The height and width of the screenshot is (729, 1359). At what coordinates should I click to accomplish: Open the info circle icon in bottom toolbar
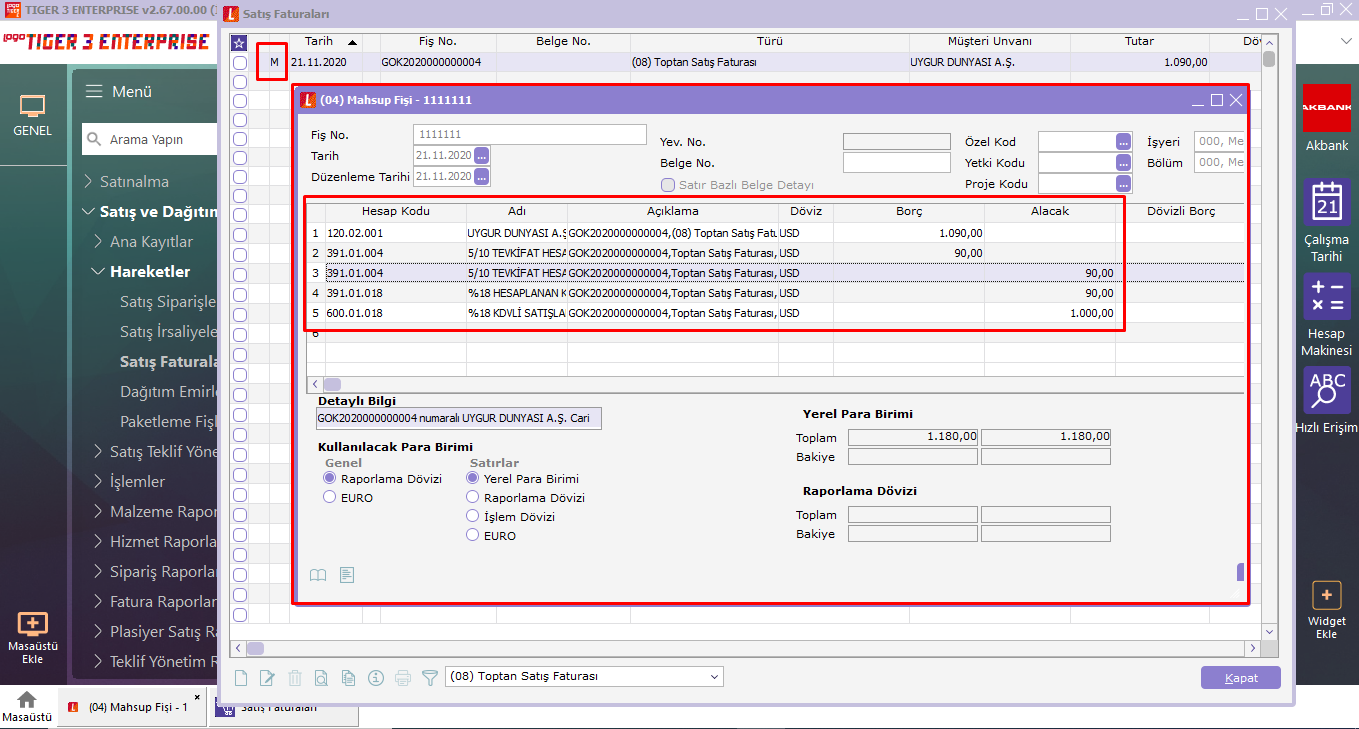tap(376, 677)
